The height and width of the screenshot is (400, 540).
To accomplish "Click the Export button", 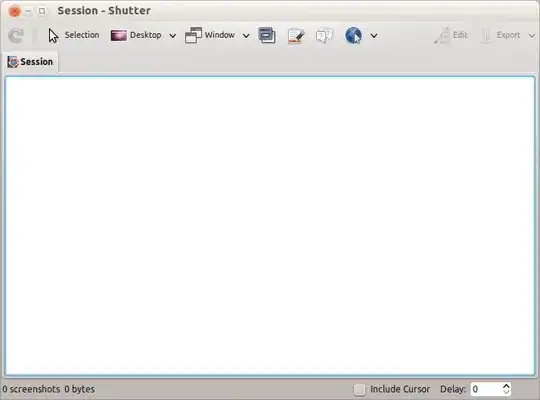I will point(501,35).
